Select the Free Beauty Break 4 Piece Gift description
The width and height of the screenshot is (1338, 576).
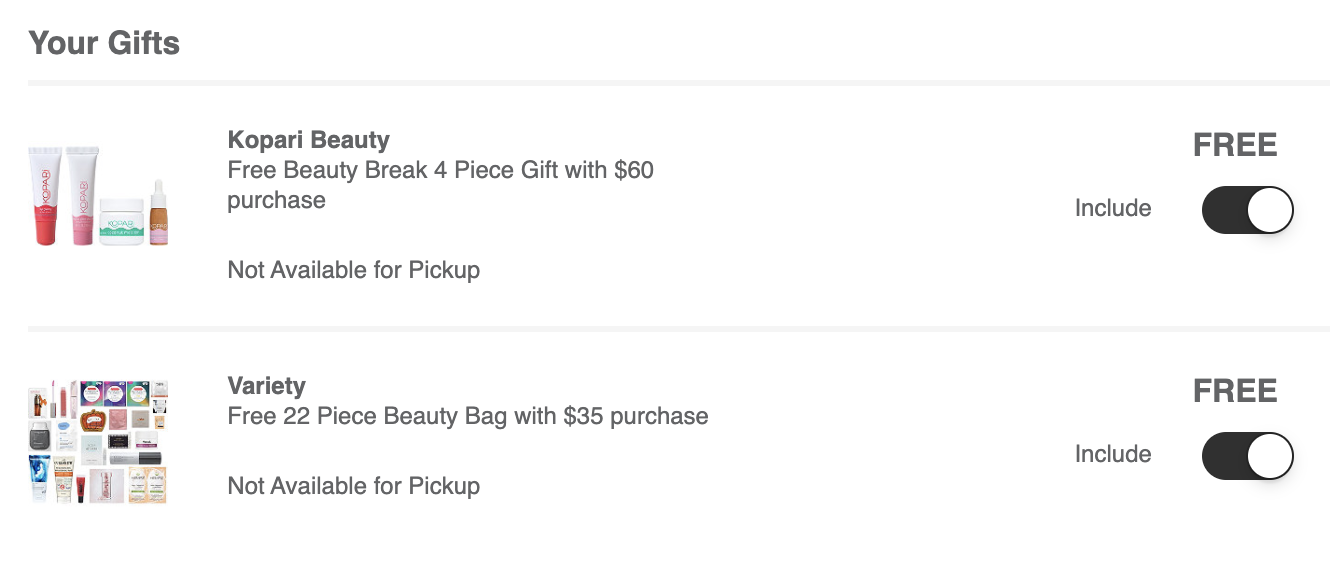pos(441,185)
